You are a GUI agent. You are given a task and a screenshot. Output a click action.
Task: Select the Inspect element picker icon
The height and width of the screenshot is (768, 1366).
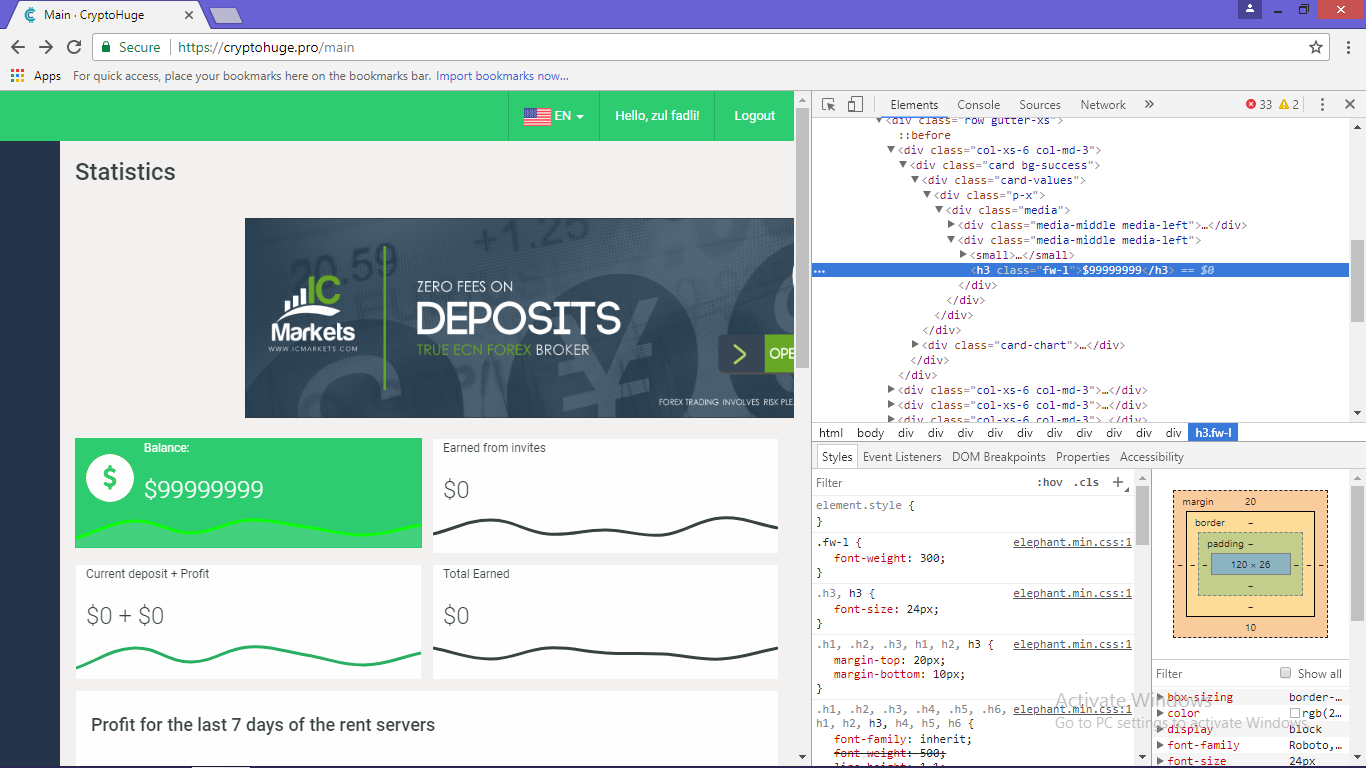point(827,104)
